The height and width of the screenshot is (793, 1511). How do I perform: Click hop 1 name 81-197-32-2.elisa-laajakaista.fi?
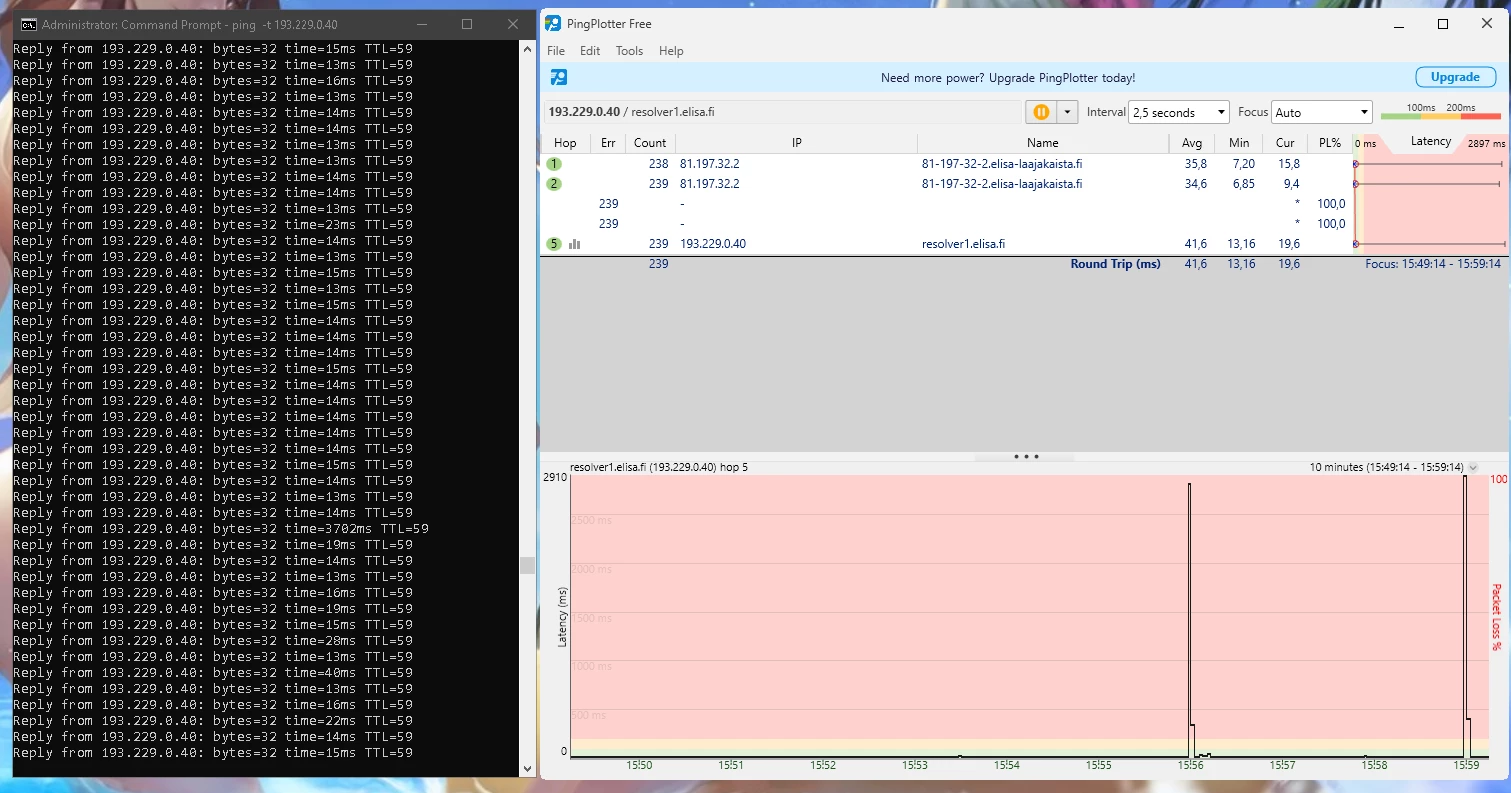point(1002,164)
